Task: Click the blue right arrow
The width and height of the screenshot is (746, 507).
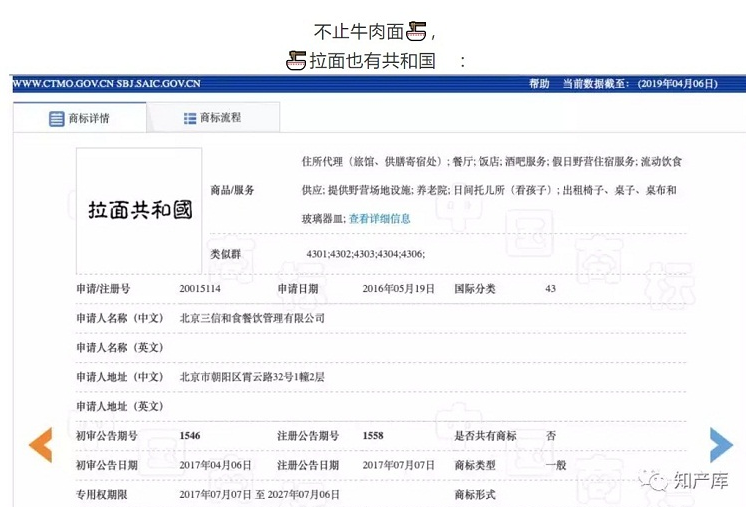Action: 721,445
